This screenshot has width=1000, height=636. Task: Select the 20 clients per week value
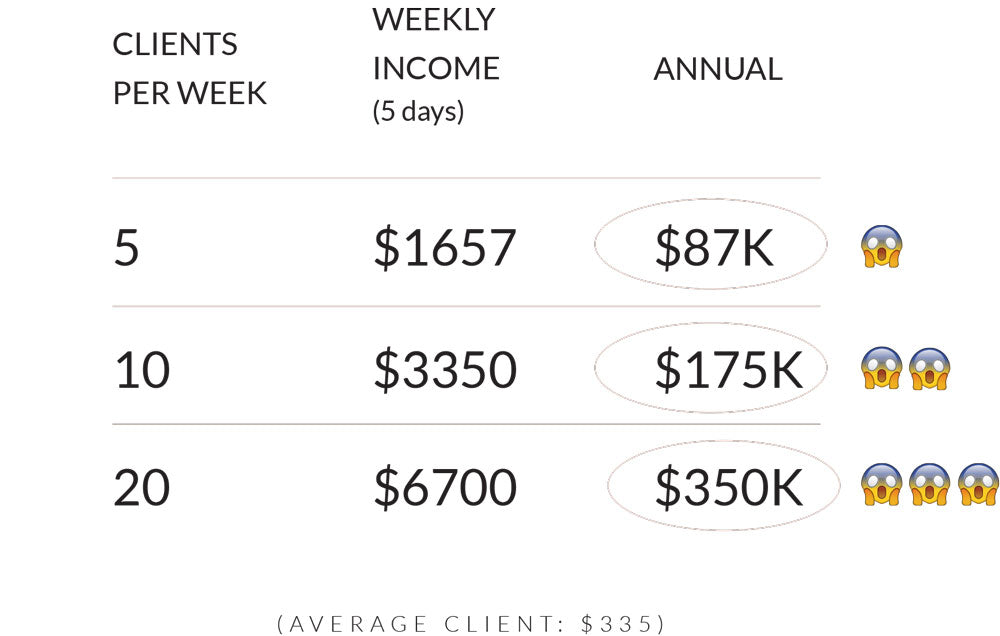click(142, 487)
